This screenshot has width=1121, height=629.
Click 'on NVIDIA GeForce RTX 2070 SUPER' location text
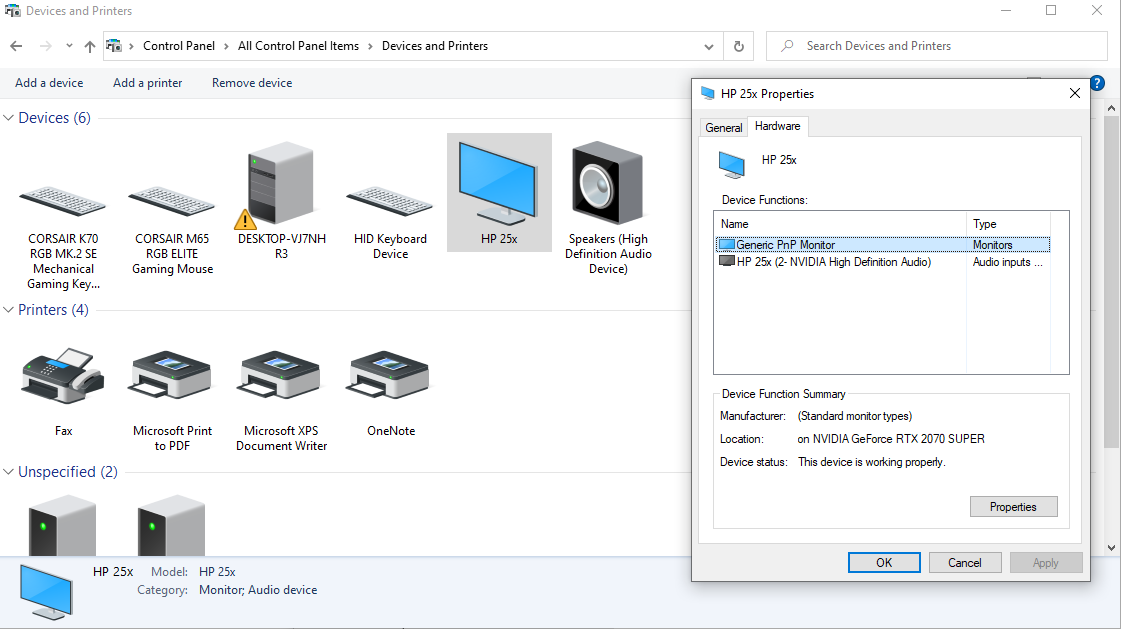click(x=891, y=439)
